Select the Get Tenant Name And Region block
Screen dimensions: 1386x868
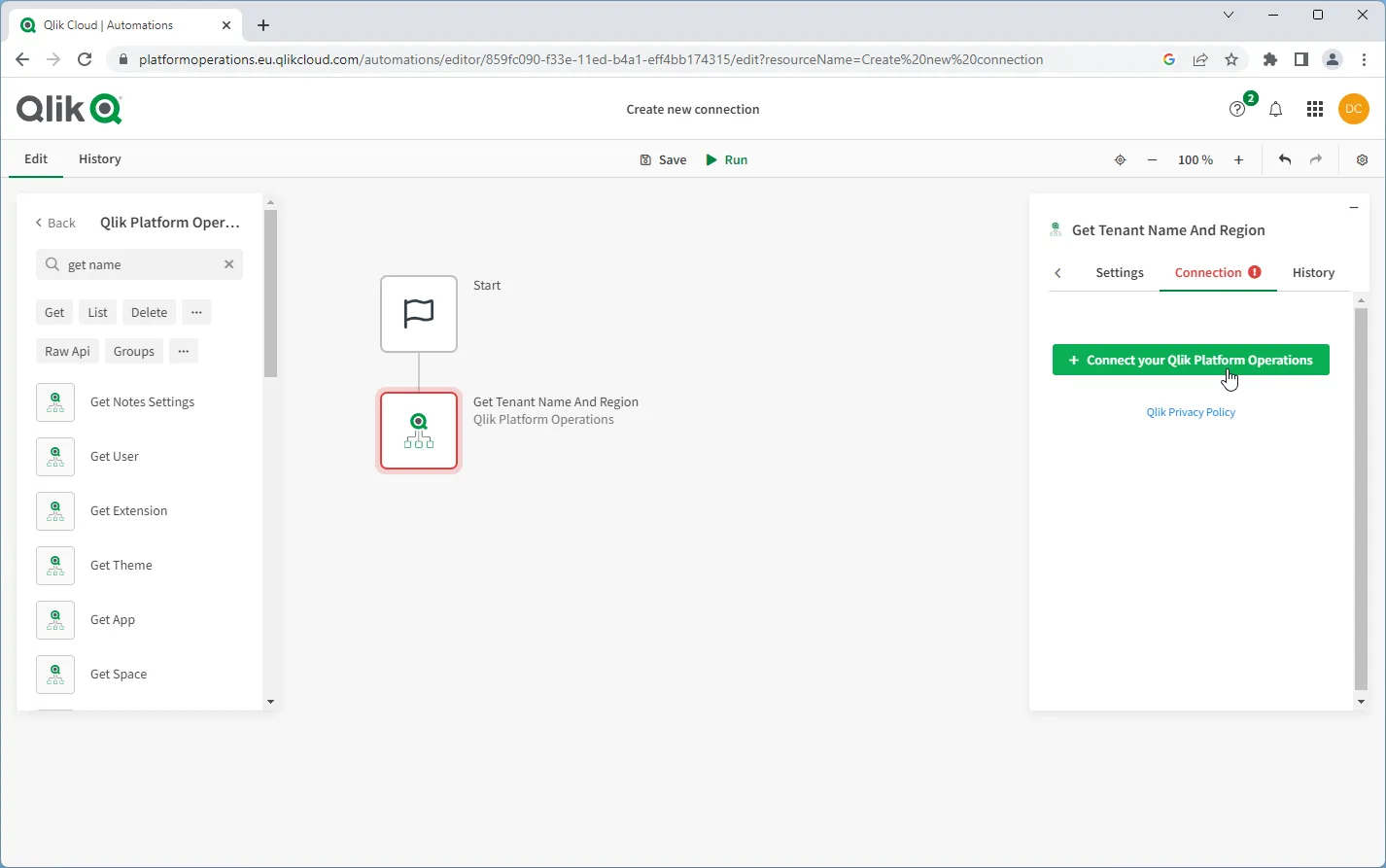click(418, 431)
